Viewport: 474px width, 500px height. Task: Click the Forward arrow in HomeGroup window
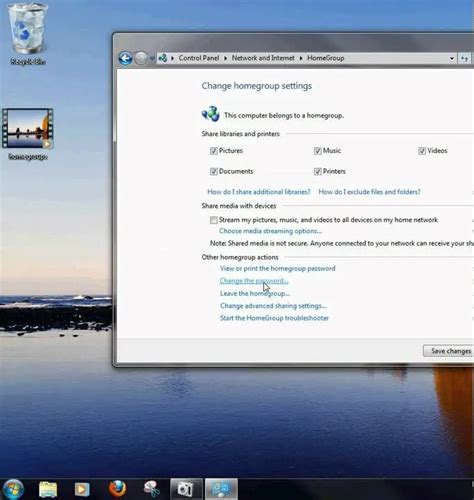(x=141, y=58)
